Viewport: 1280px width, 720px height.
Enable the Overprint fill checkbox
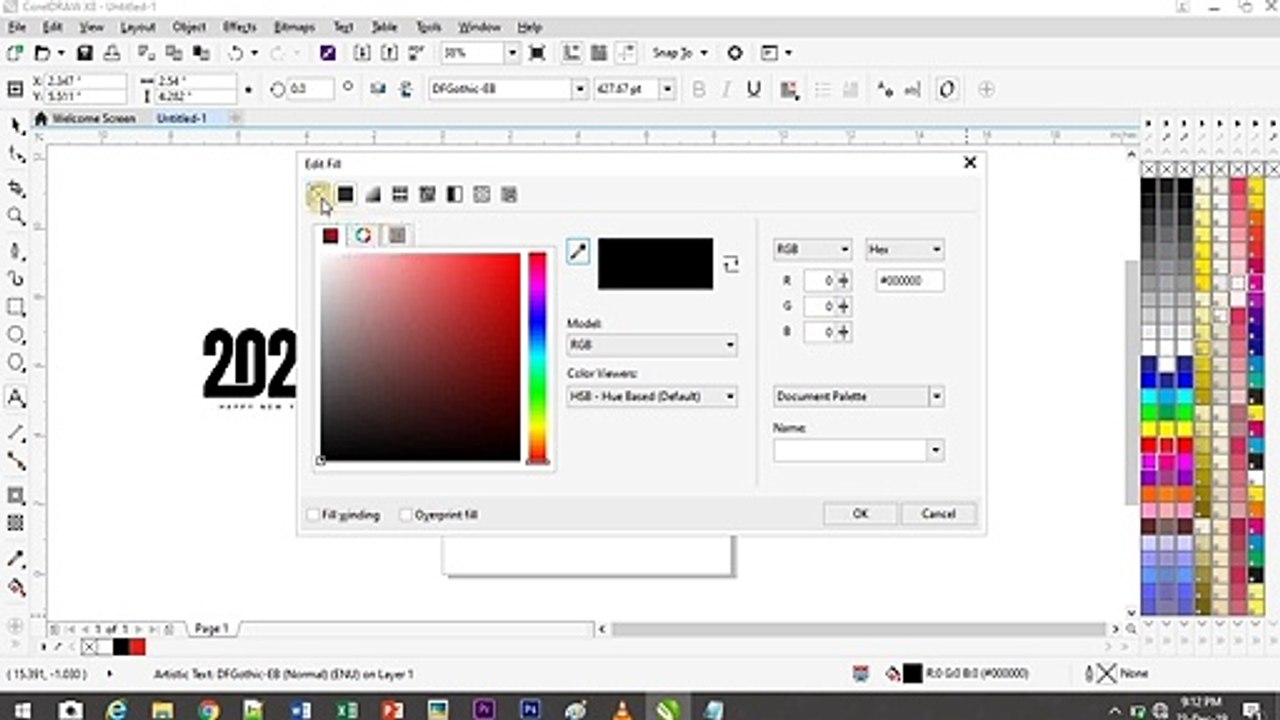pyautogui.click(x=405, y=515)
